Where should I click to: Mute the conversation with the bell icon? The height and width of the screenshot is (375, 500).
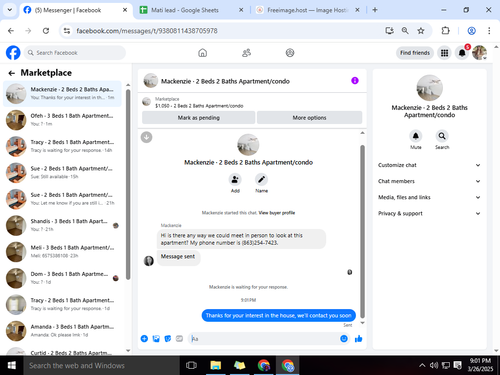[416, 136]
